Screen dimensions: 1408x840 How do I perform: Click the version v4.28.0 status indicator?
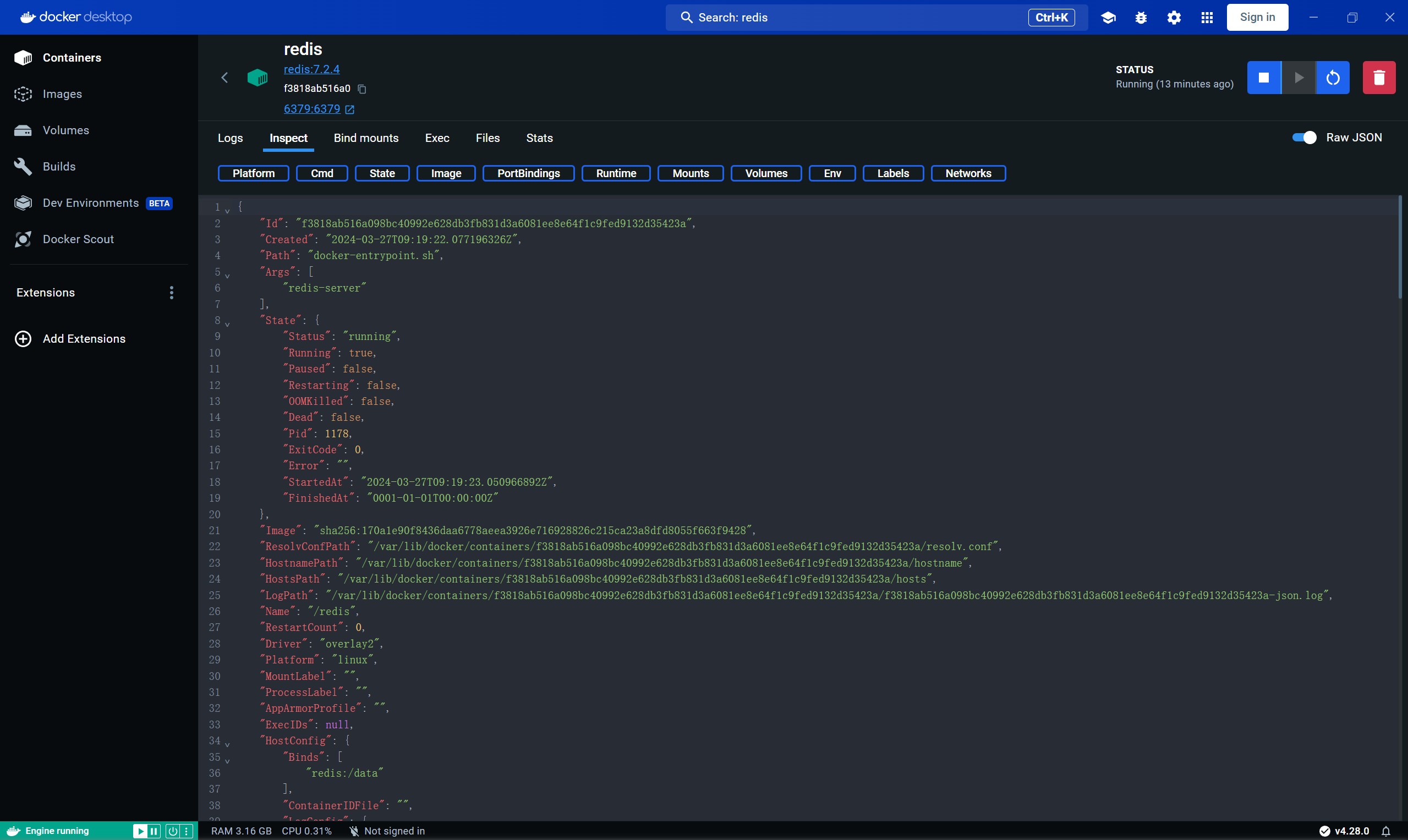[1344, 831]
